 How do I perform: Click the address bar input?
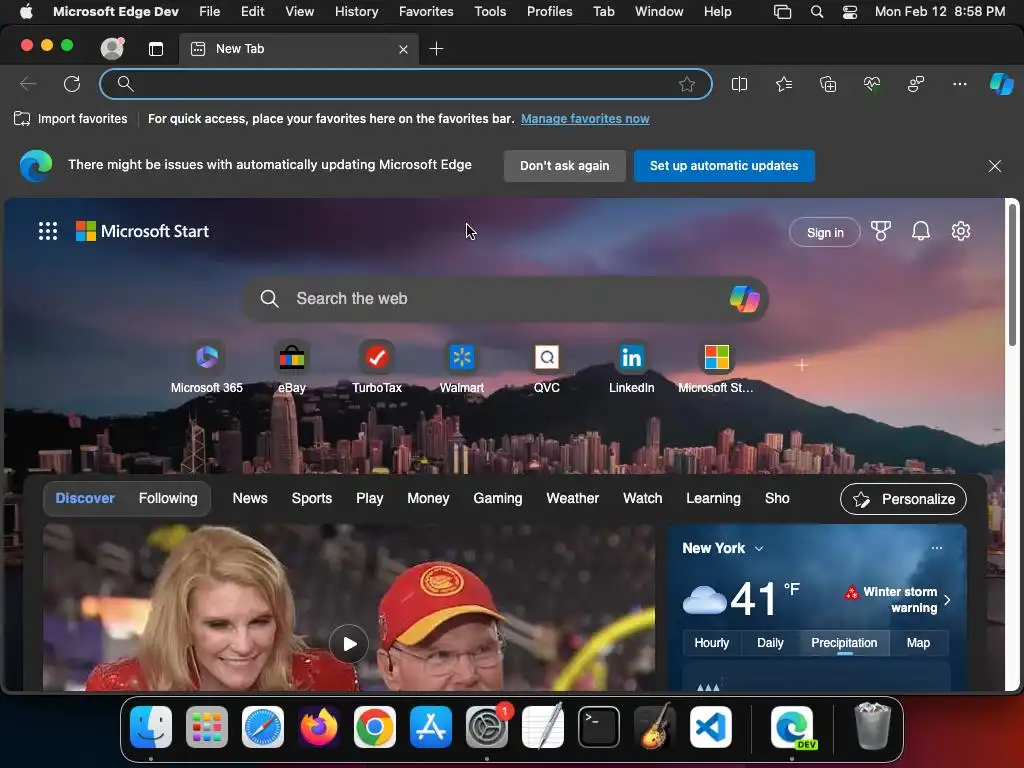click(405, 84)
